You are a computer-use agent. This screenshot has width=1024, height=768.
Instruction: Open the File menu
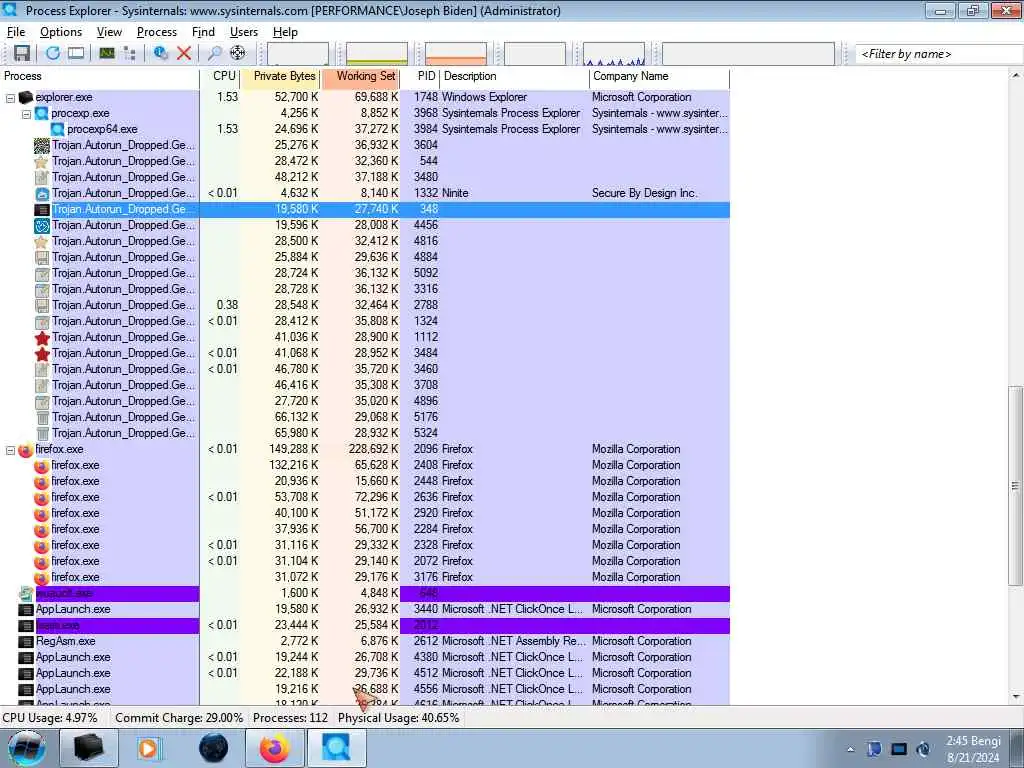(x=16, y=32)
